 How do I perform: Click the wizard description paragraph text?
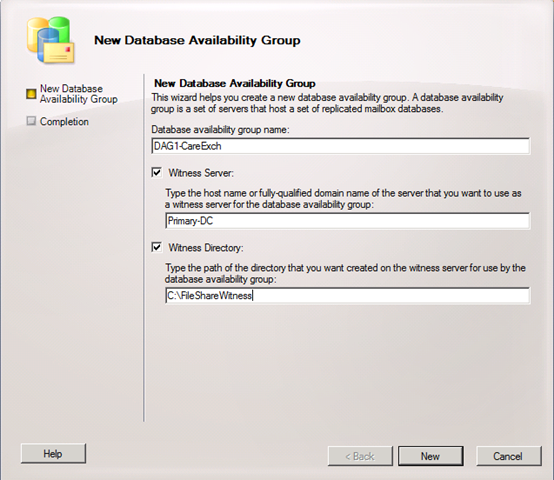click(x=327, y=103)
